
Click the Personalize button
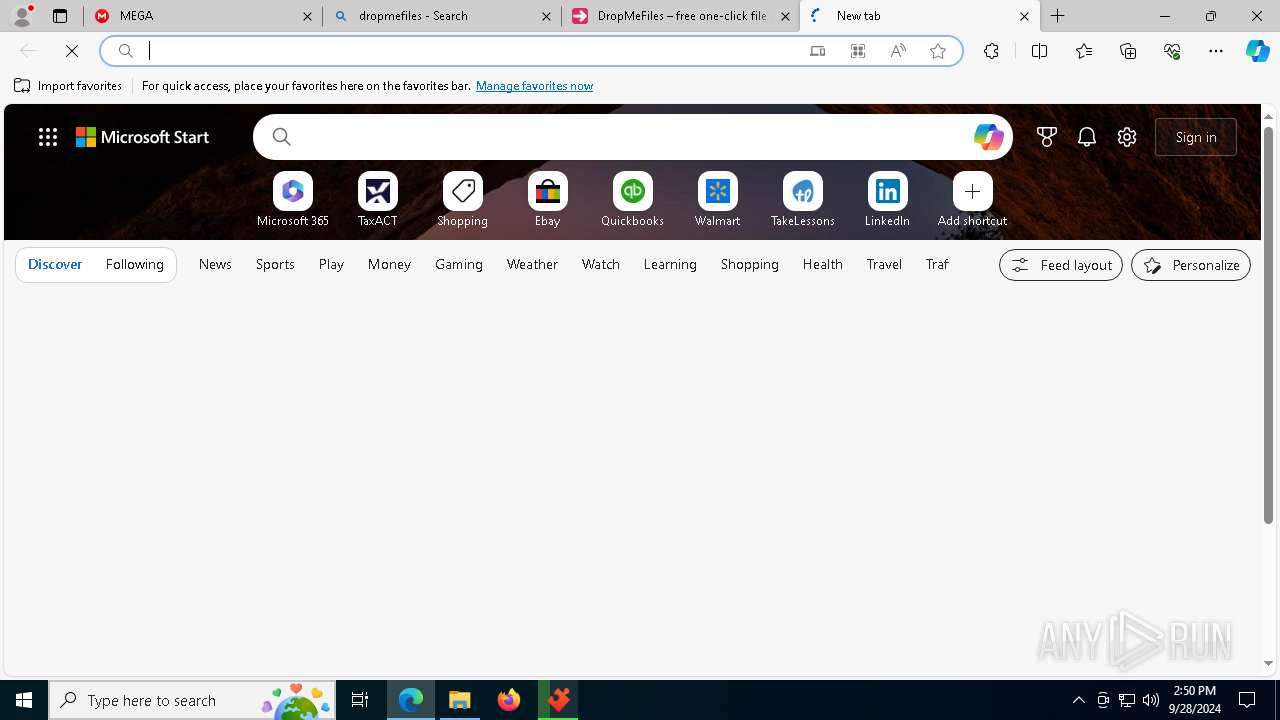click(x=1190, y=265)
